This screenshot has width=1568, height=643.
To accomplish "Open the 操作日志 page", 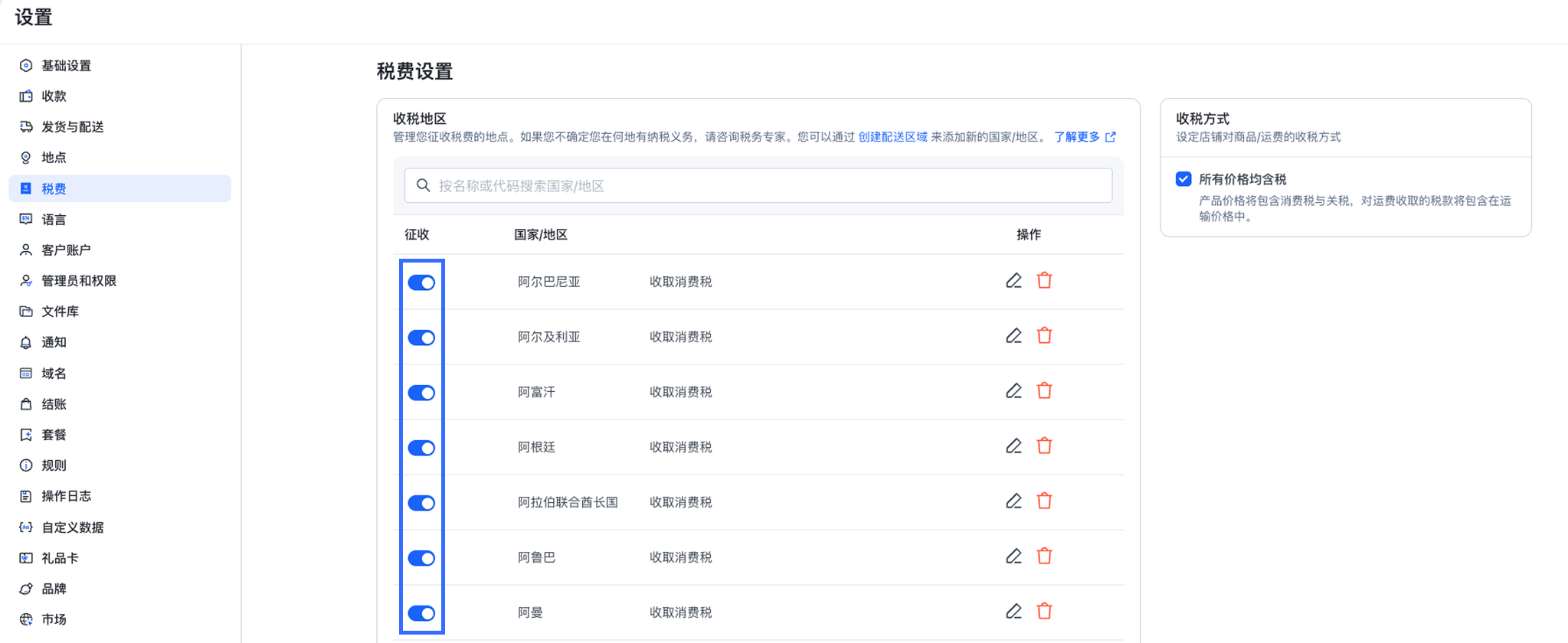I will point(119,496).
